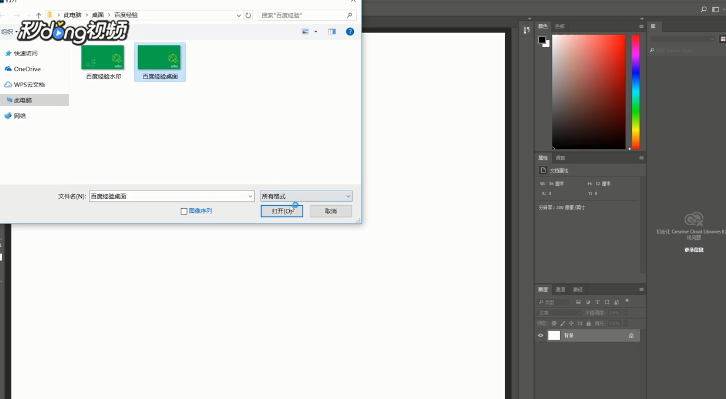
Task: Click the dialog search box
Action: pos(307,15)
